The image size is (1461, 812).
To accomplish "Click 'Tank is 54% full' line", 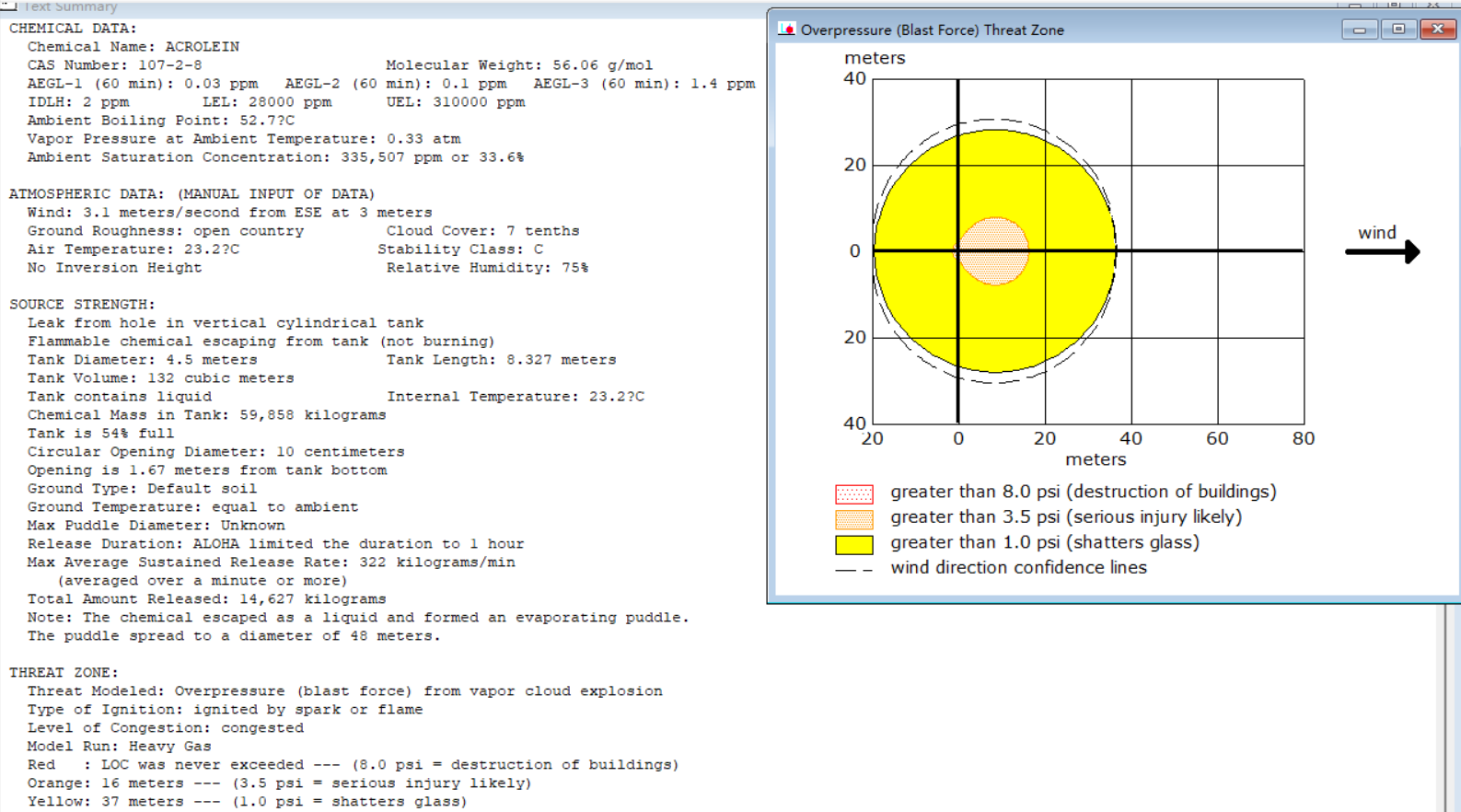I will click(x=100, y=433).
